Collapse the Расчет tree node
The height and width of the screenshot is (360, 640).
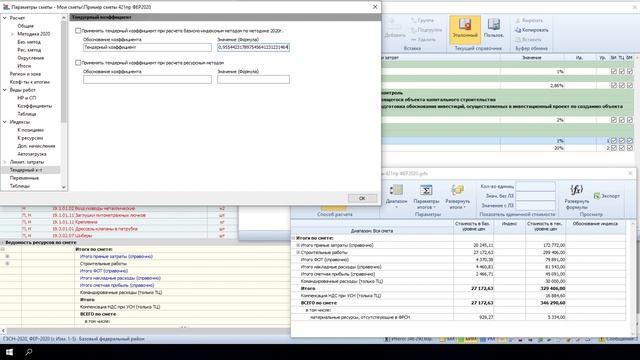point(4,18)
